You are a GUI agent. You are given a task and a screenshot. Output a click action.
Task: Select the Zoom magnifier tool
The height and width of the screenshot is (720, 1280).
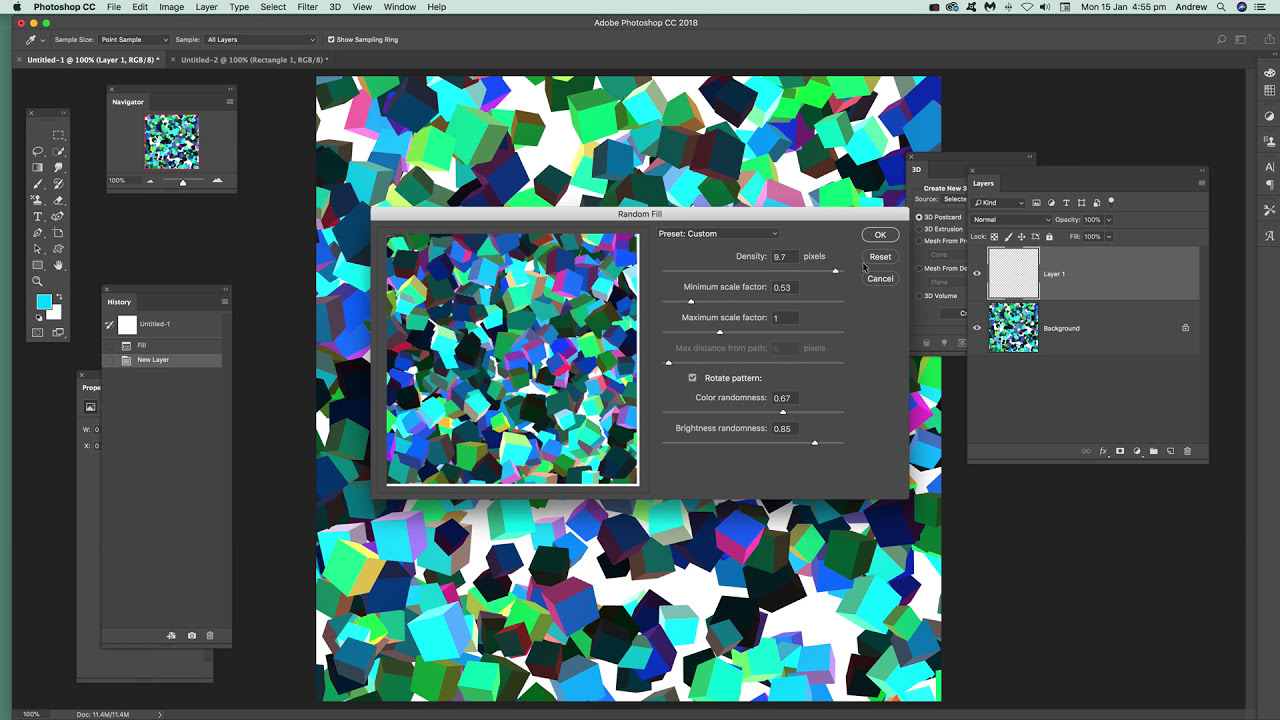[38, 281]
